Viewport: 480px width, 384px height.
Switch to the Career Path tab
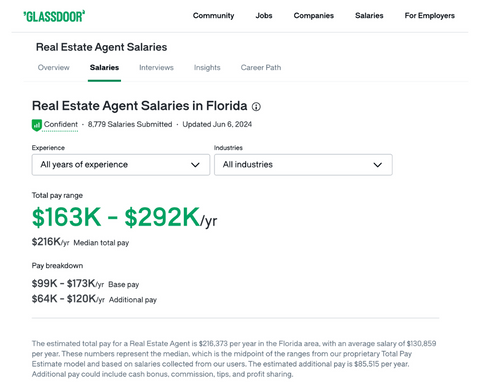click(x=261, y=67)
